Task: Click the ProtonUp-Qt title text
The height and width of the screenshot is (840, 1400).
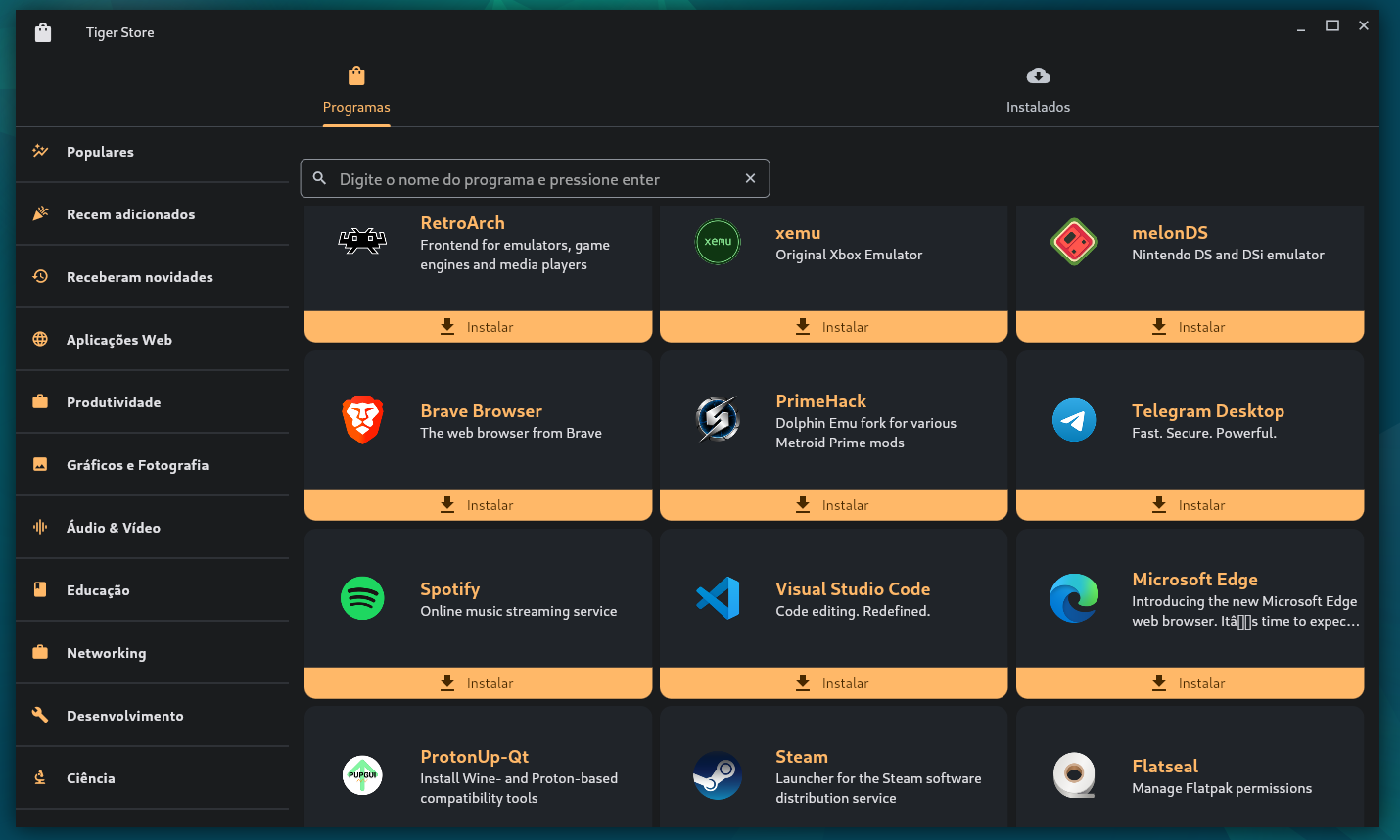Action: [x=474, y=756]
